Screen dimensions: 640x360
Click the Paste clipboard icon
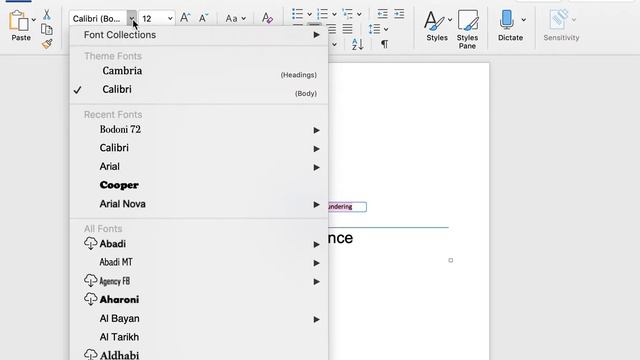click(x=19, y=20)
